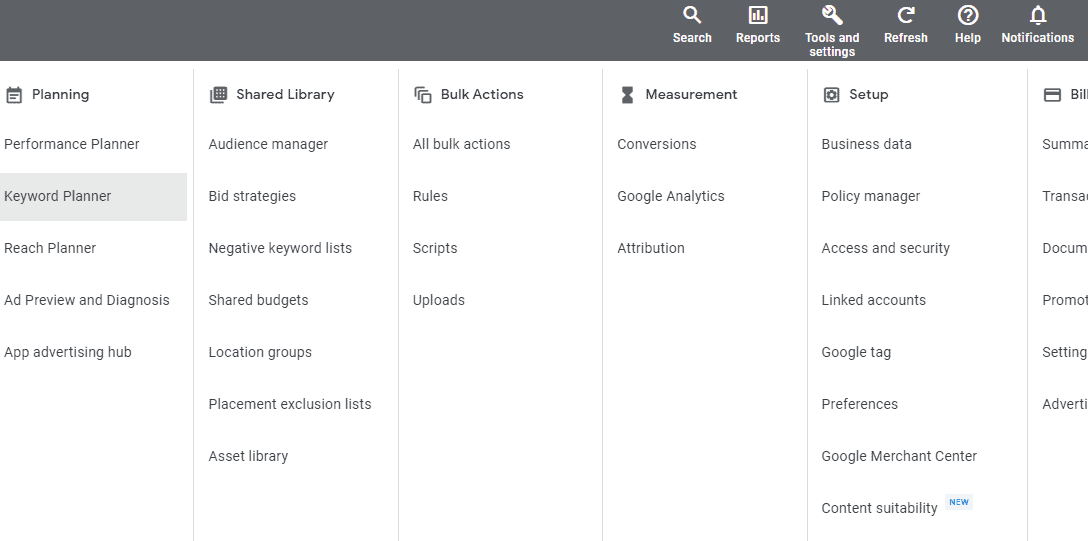Open Performance Planner
1088x541 pixels.
pyautogui.click(x=71, y=144)
